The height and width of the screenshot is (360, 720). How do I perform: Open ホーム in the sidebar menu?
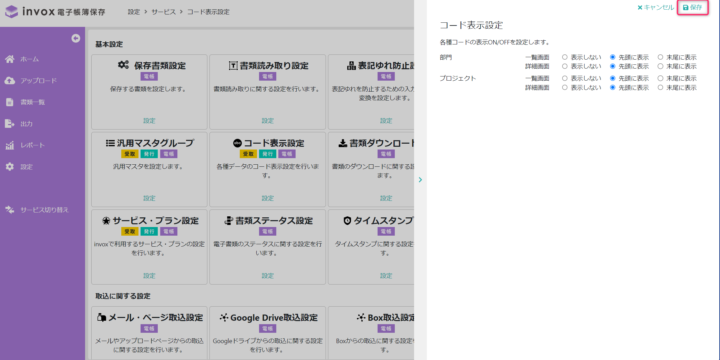29,59
